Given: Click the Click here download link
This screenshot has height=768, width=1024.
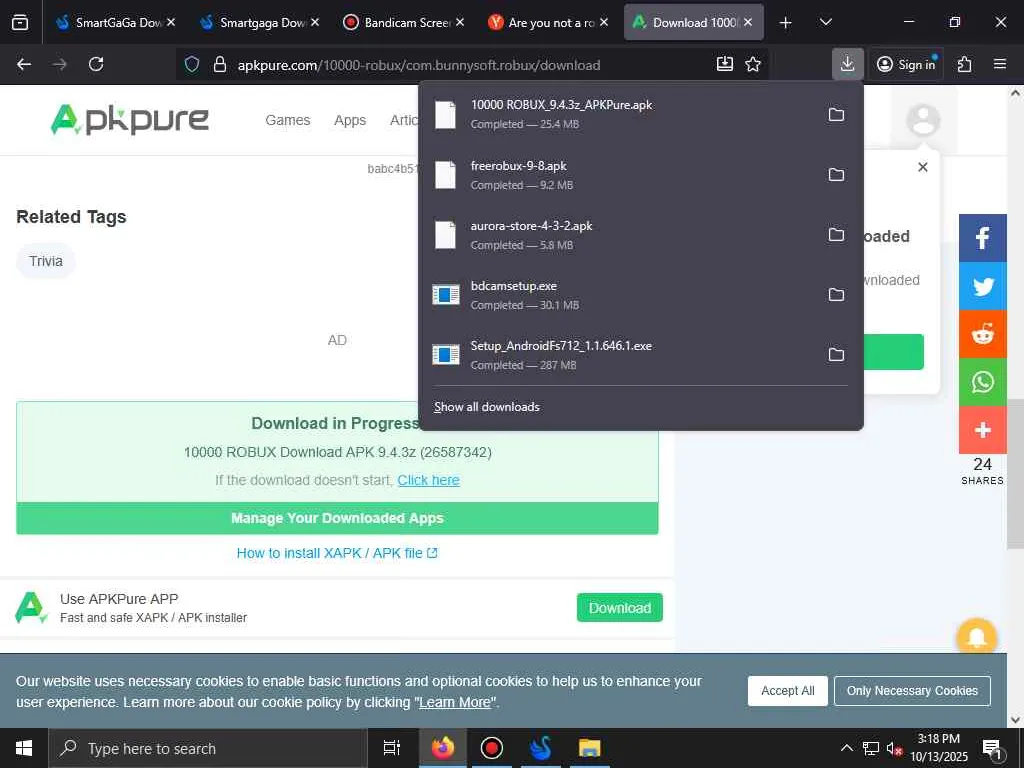Looking at the screenshot, I should point(428,480).
